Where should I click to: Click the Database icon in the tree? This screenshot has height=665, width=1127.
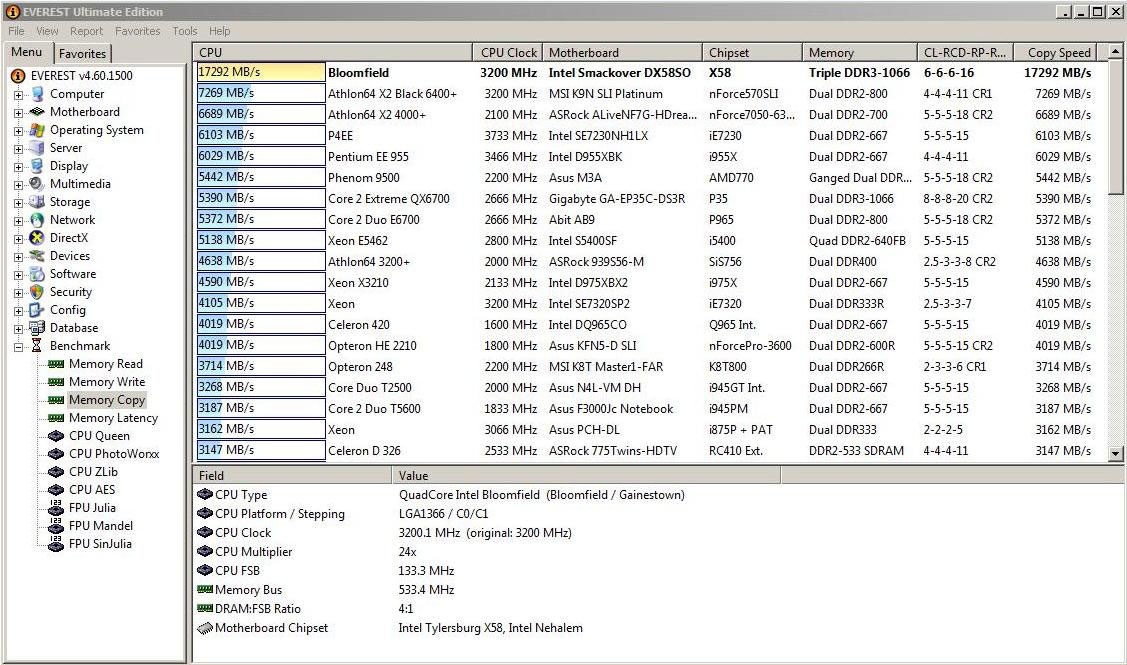[x=37, y=328]
